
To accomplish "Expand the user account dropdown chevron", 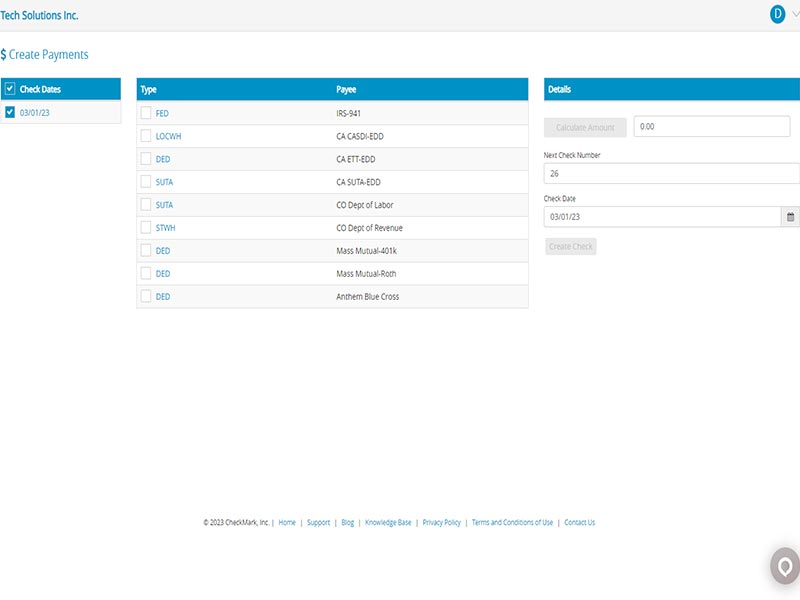I will click(x=795, y=14).
